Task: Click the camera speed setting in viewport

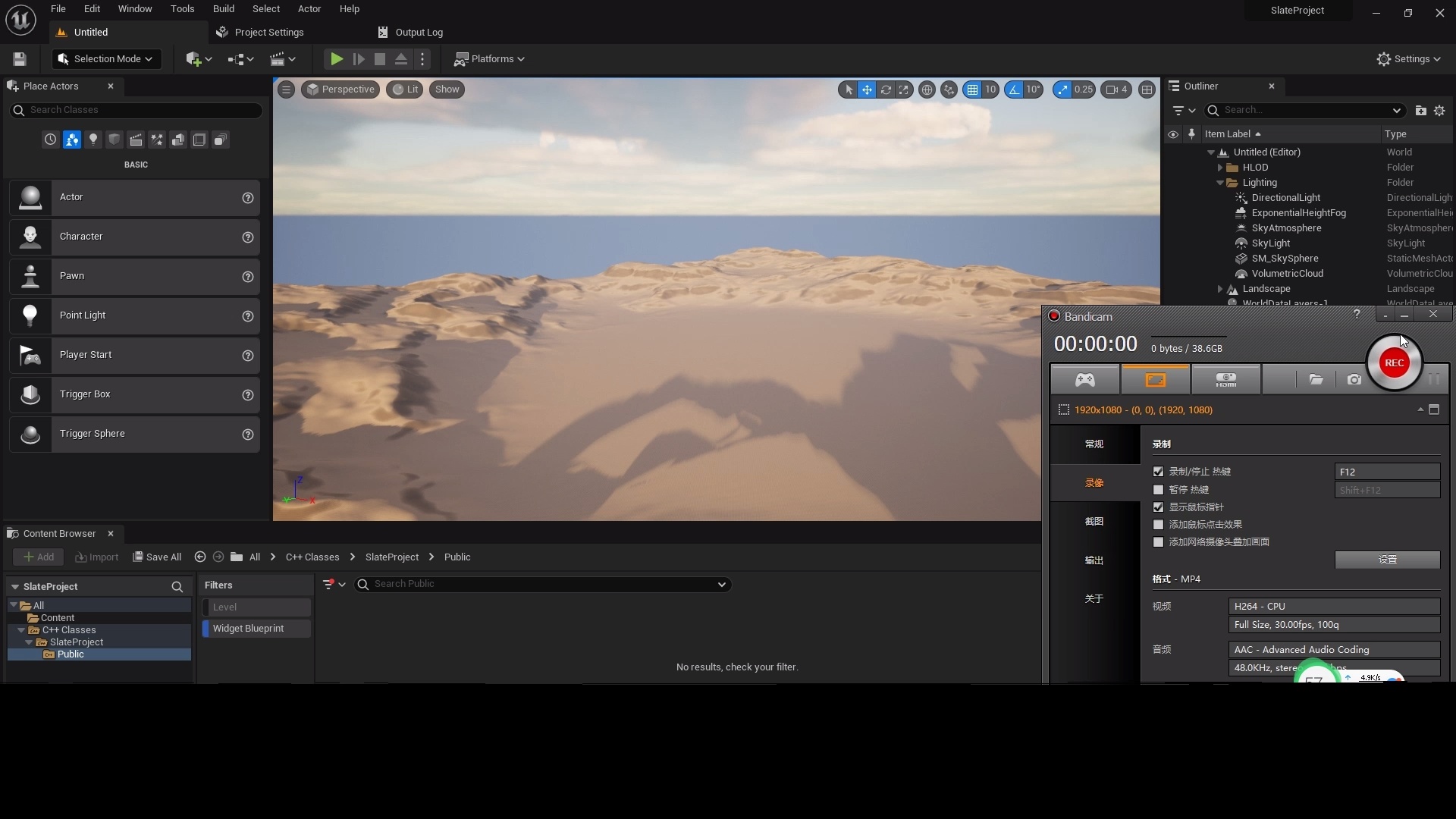Action: [x=1116, y=89]
